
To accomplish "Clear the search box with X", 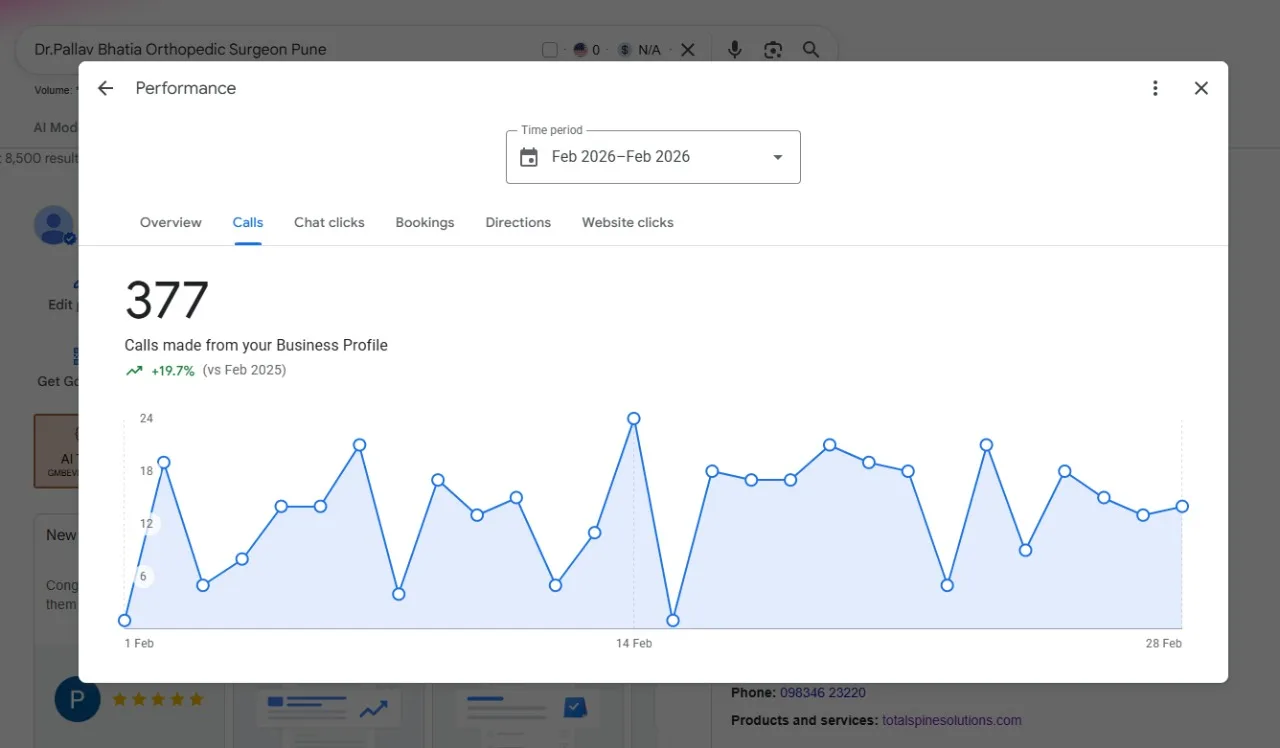I will click(x=688, y=49).
